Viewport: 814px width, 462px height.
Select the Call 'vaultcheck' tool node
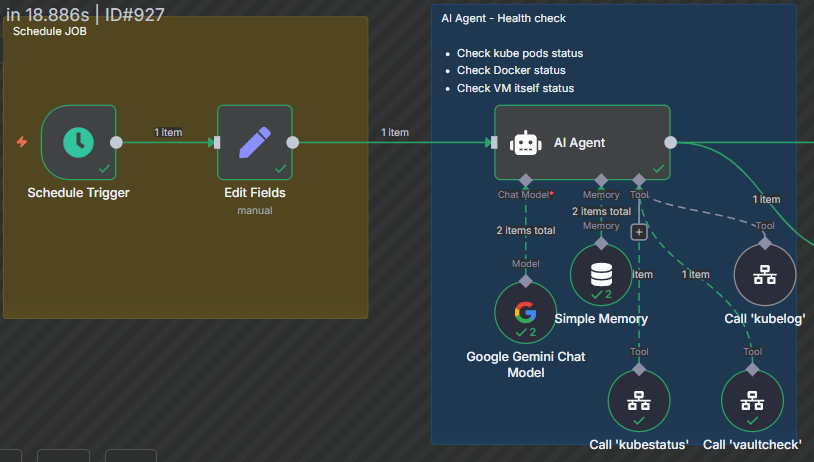tap(752, 400)
